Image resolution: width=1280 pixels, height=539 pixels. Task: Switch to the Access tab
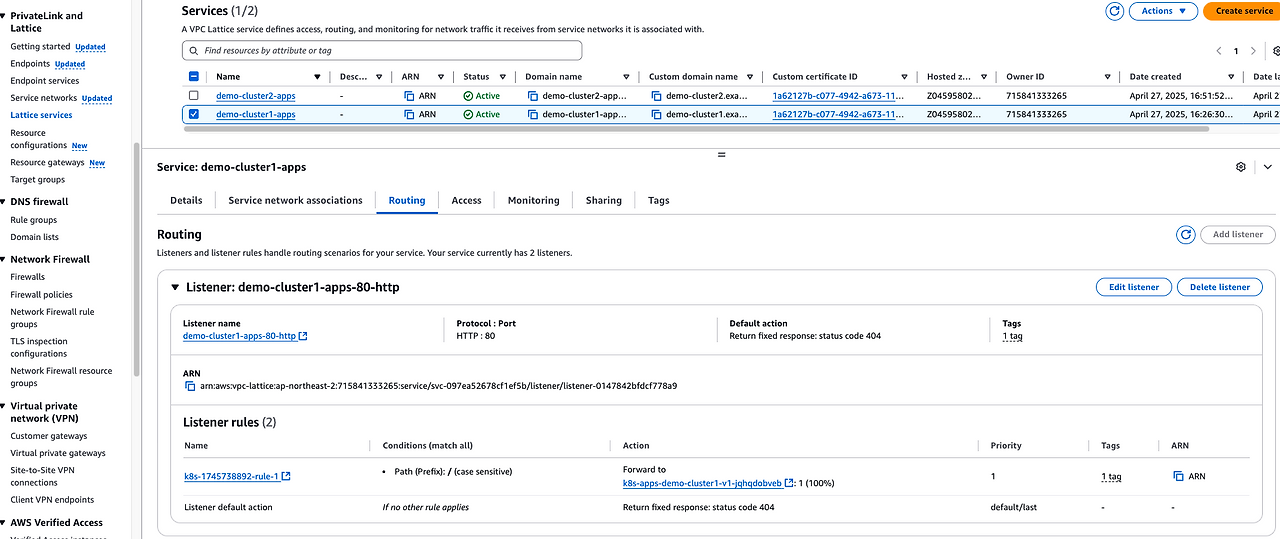pyautogui.click(x=466, y=200)
